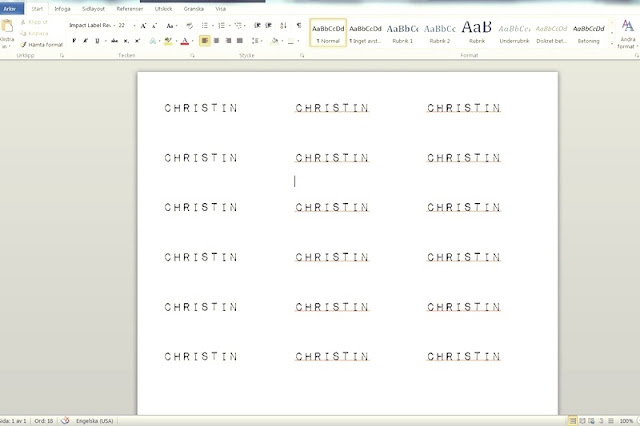The height and width of the screenshot is (426, 640).
Task: Switch to the Referenser tab
Action: click(130, 9)
